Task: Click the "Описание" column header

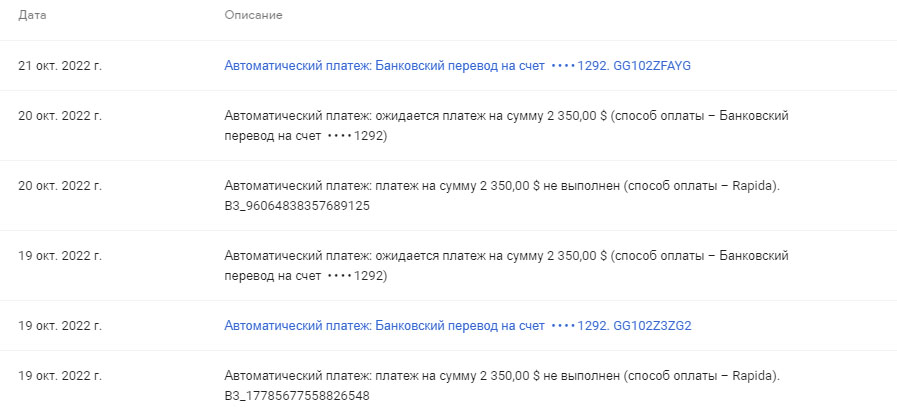Action: coord(254,16)
